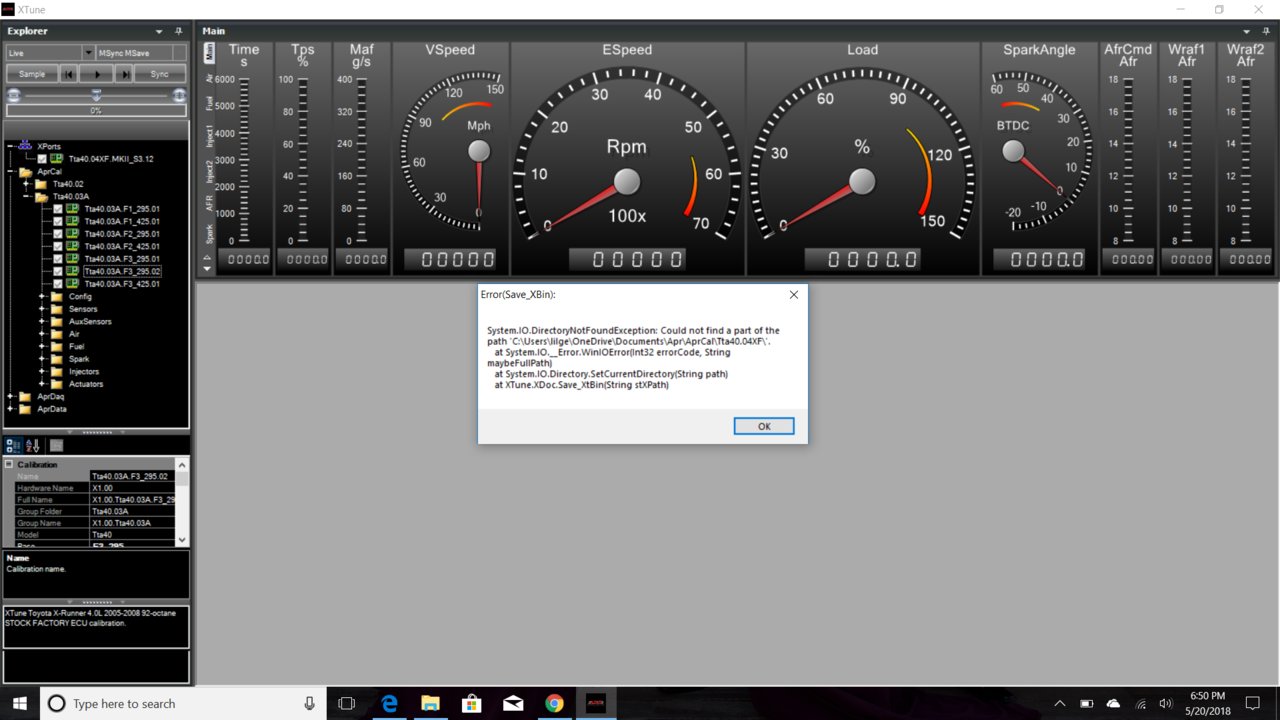Expand the Config folder
1280x720 pixels.
(42, 296)
